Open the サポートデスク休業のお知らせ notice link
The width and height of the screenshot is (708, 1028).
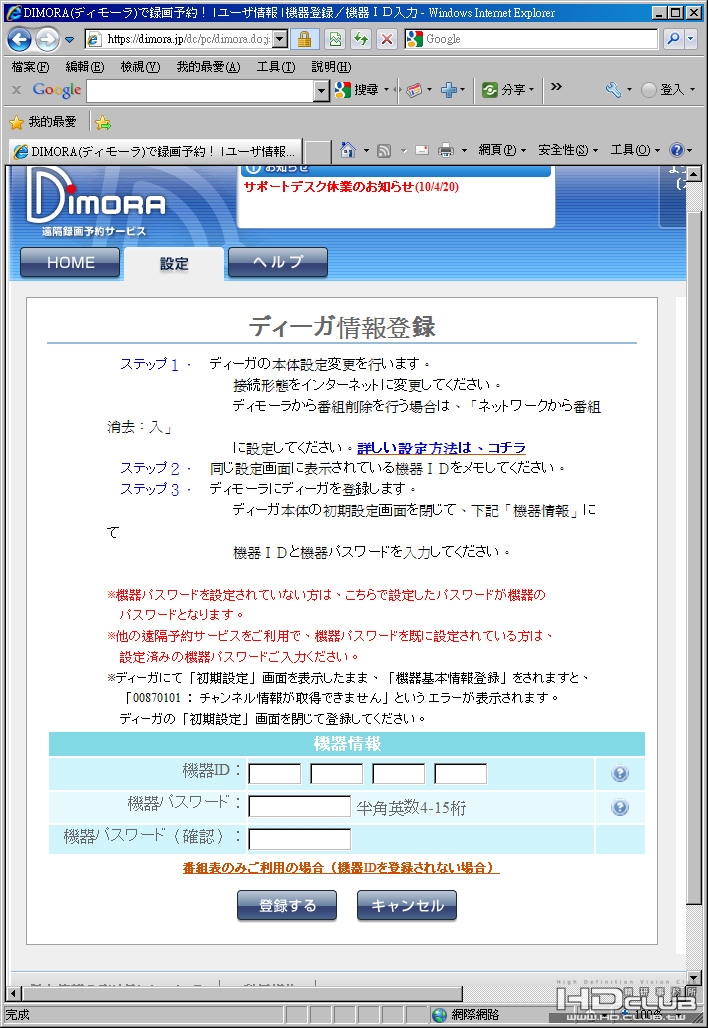[351, 187]
